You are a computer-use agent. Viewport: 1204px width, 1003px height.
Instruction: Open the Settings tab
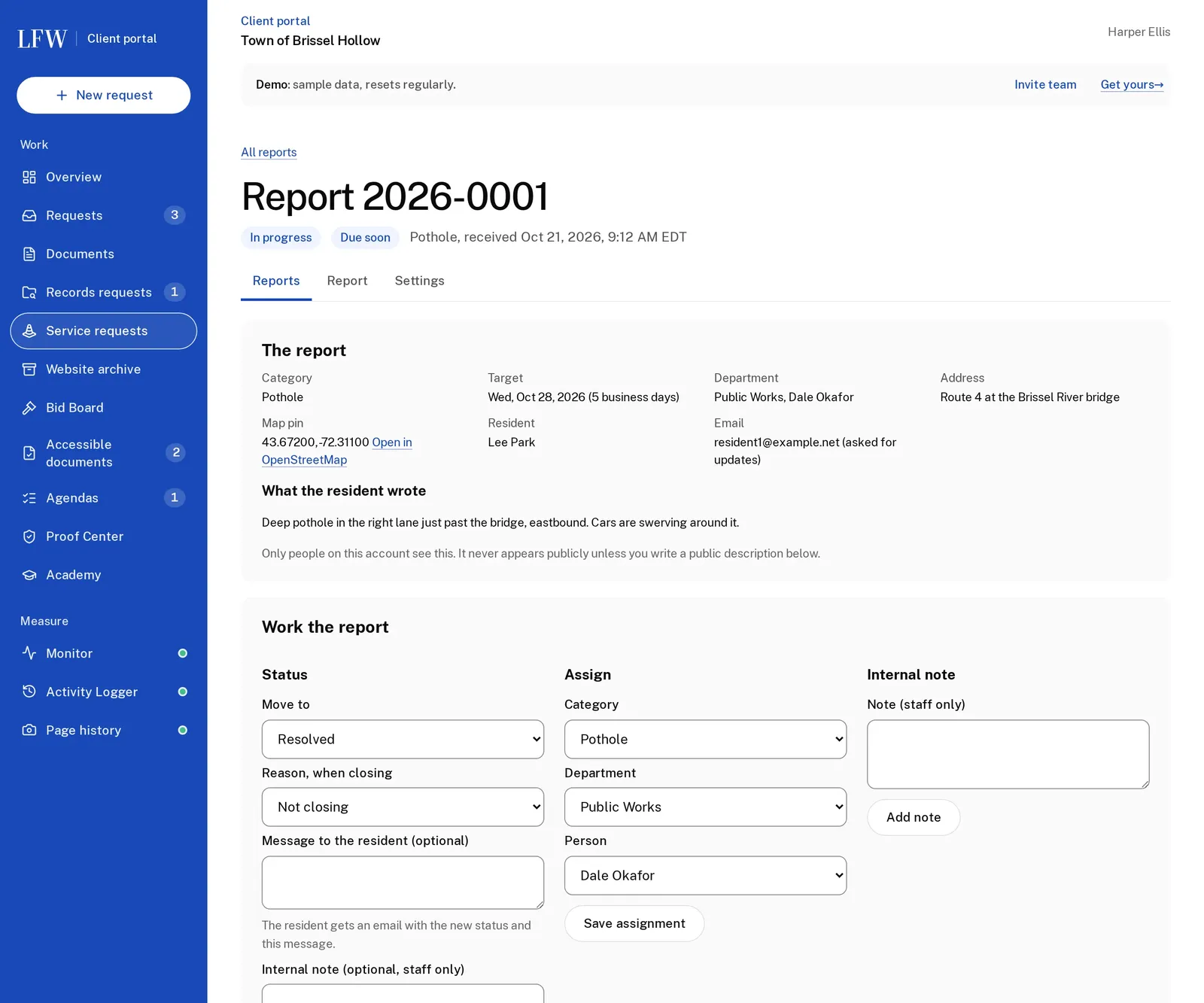pyautogui.click(x=419, y=281)
